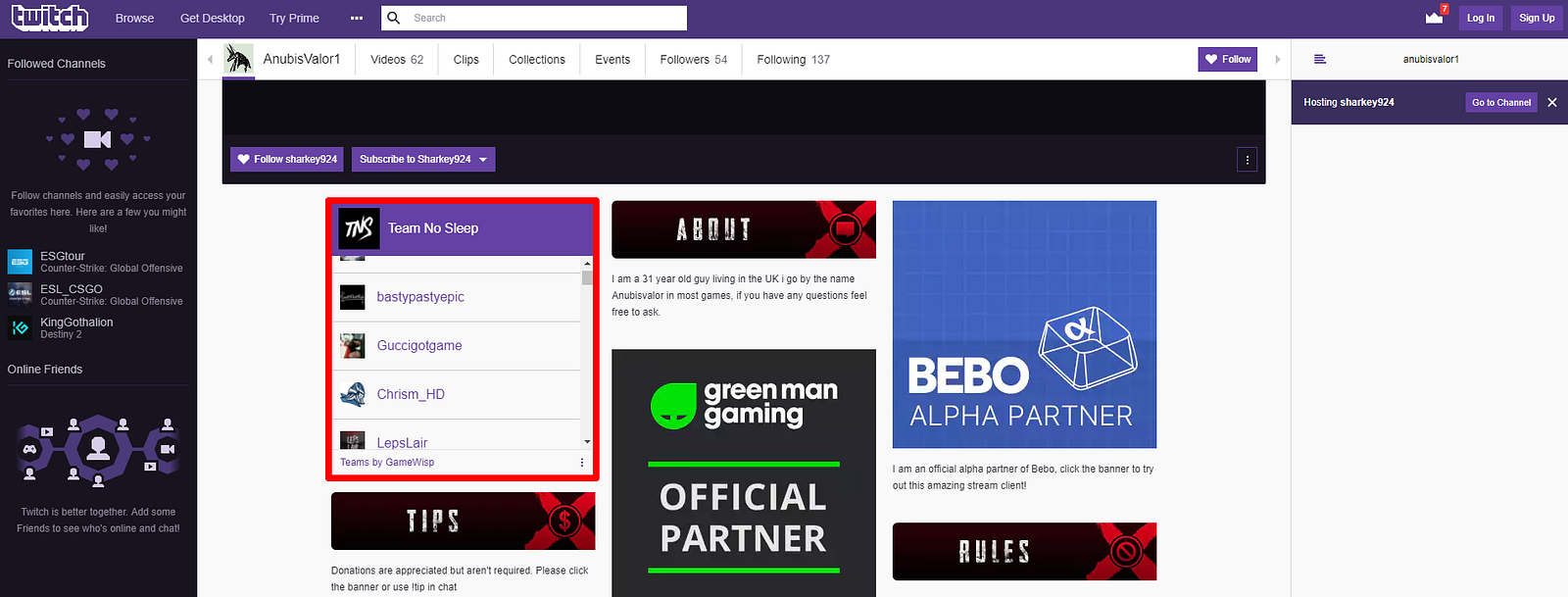Open the bastypastyepic team member
Viewport: 1568px width, 597px height.
pos(420,297)
